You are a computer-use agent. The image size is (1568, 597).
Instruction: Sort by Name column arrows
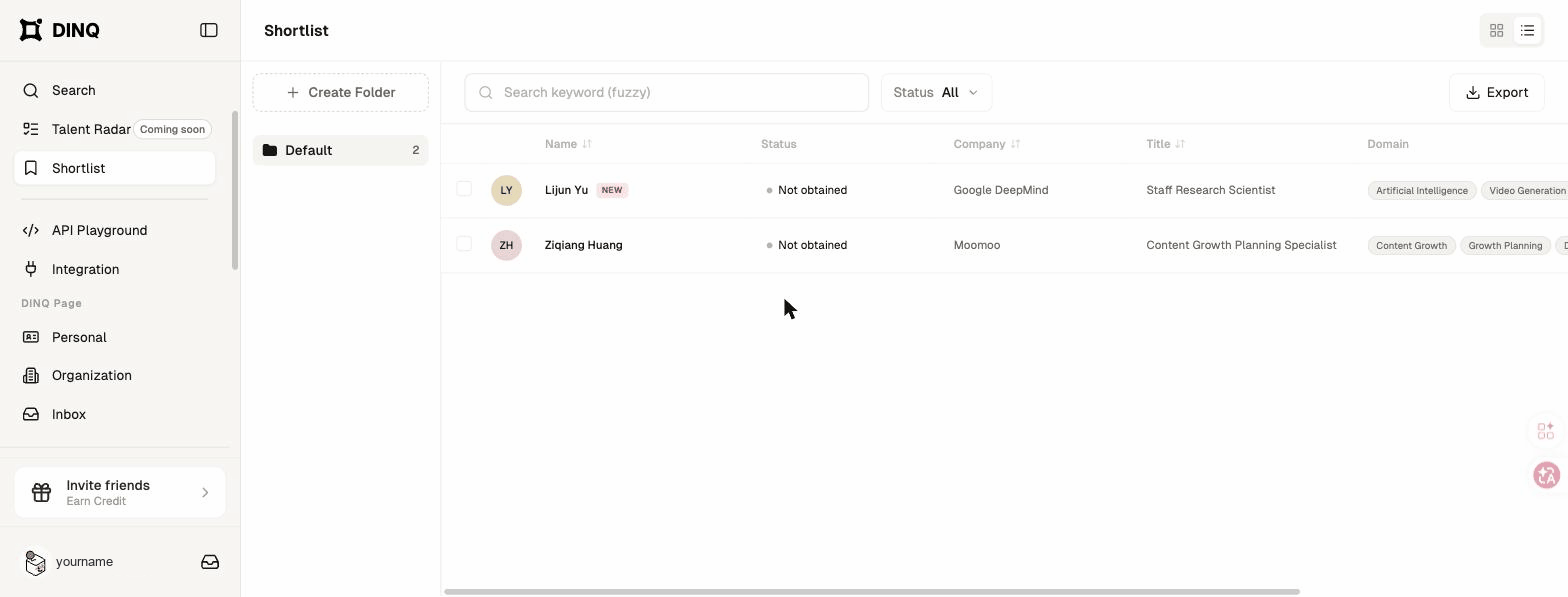[x=587, y=144]
